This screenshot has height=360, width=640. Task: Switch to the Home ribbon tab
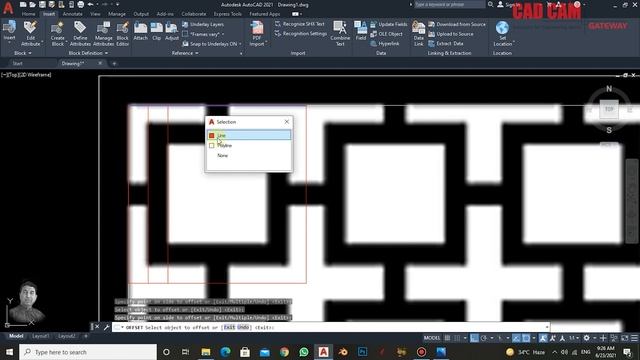click(x=29, y=14)
